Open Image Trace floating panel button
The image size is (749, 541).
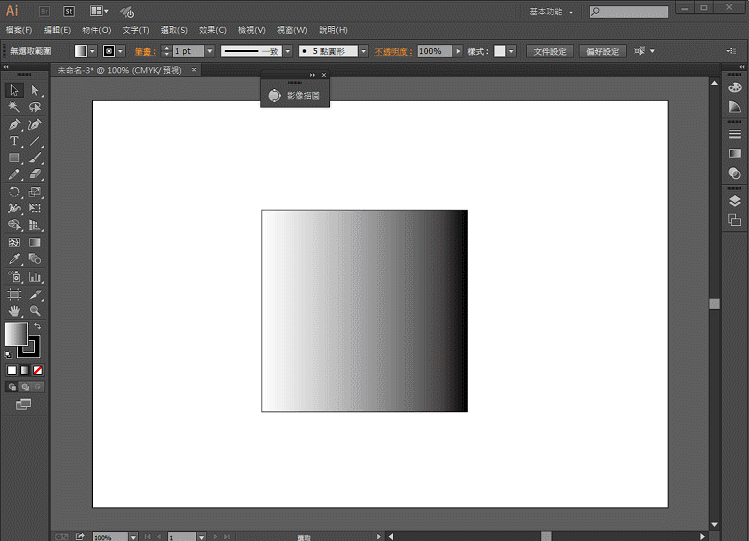click(x=295, y=95)
